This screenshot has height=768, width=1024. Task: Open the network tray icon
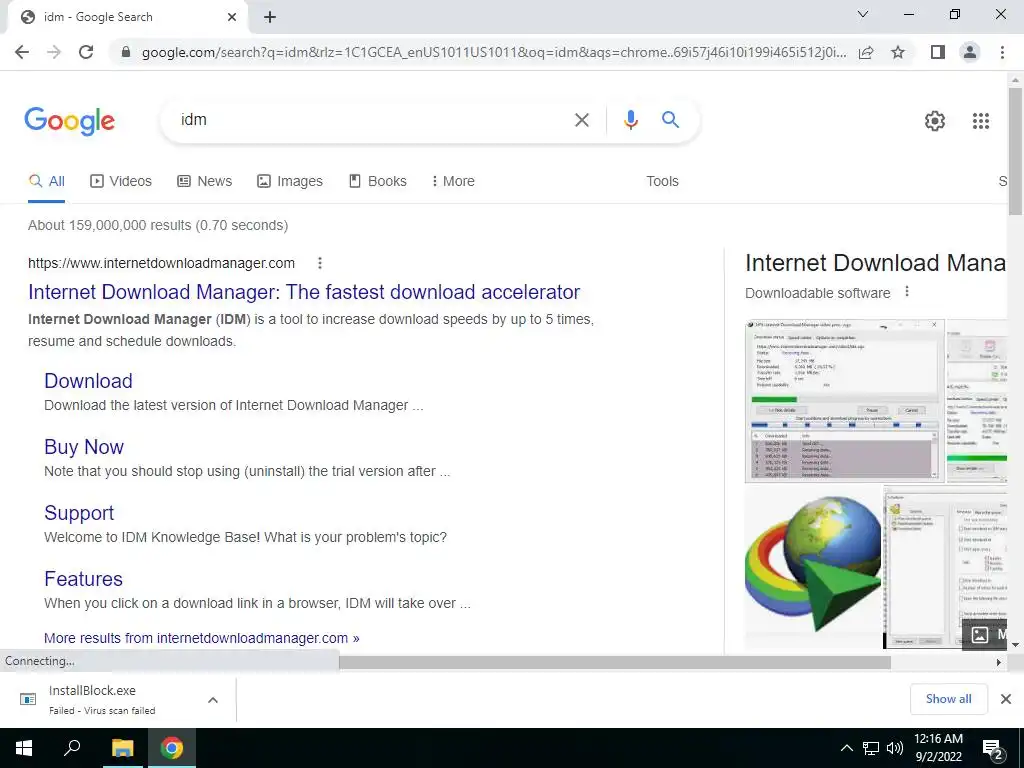(871, 748)
